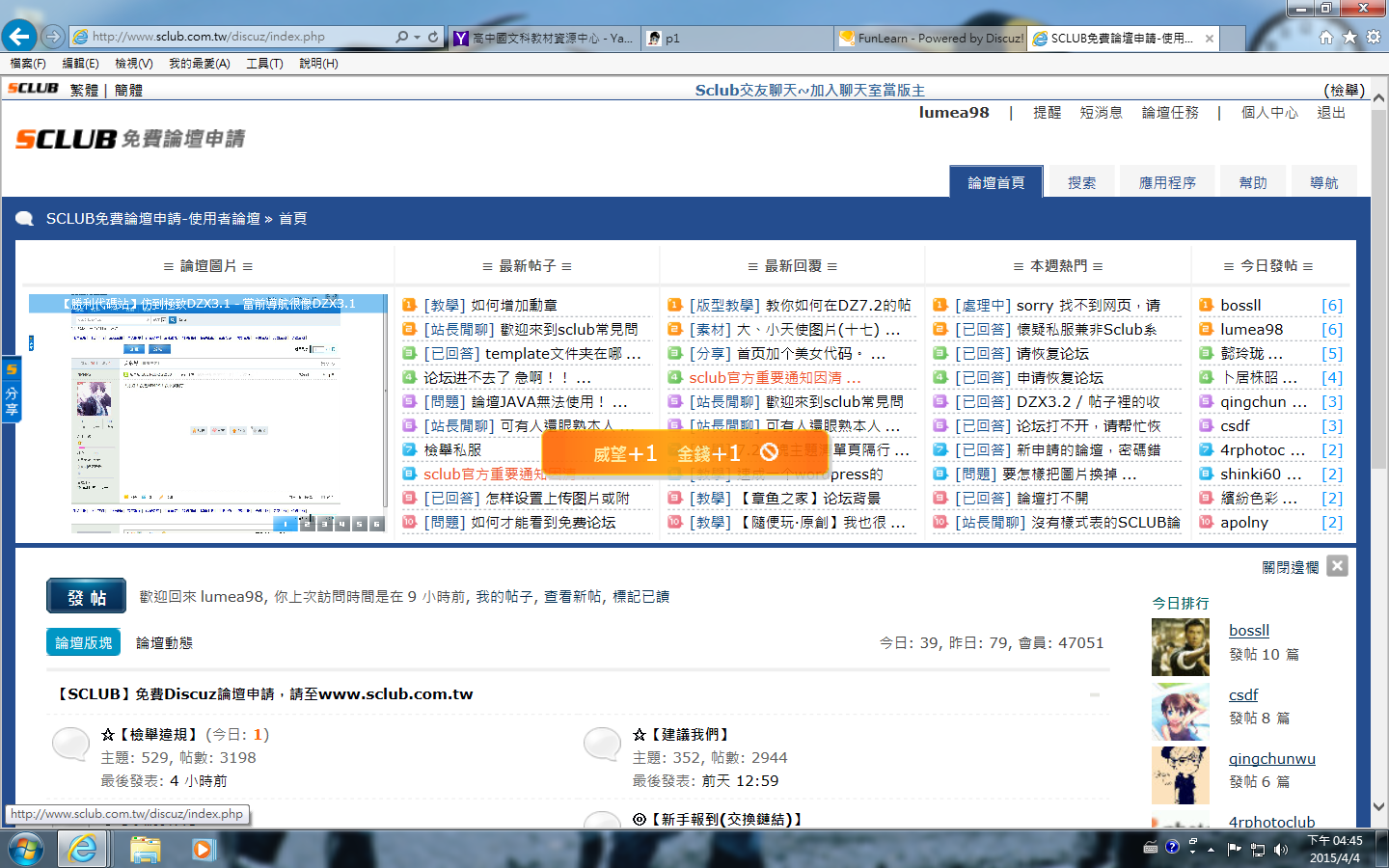Click the 關閉邊欄 link
Viewport: 1389px width, 868px height.
pos(1291,567)
